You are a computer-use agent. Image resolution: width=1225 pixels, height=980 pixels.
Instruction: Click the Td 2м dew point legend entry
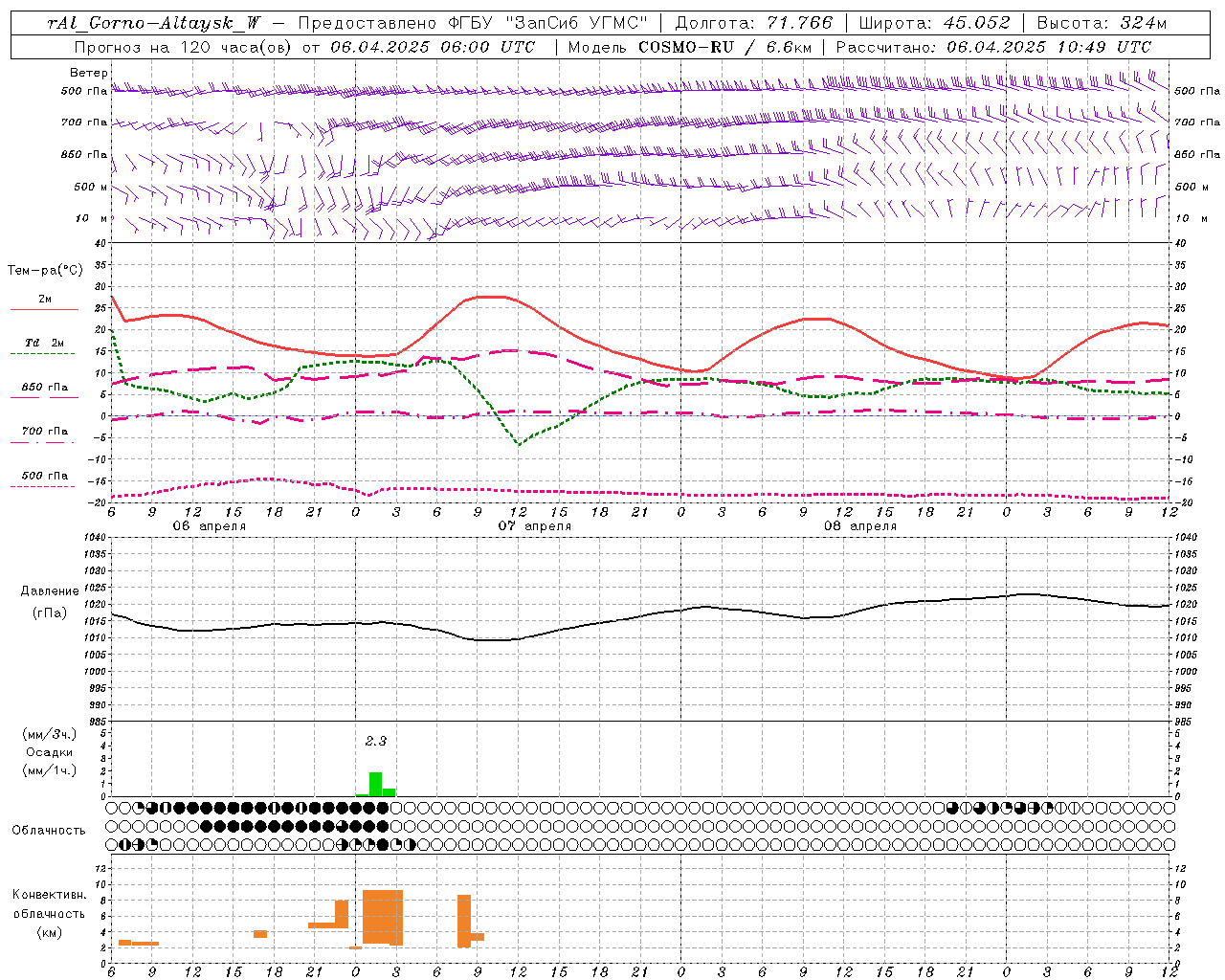tap(45, 343)
